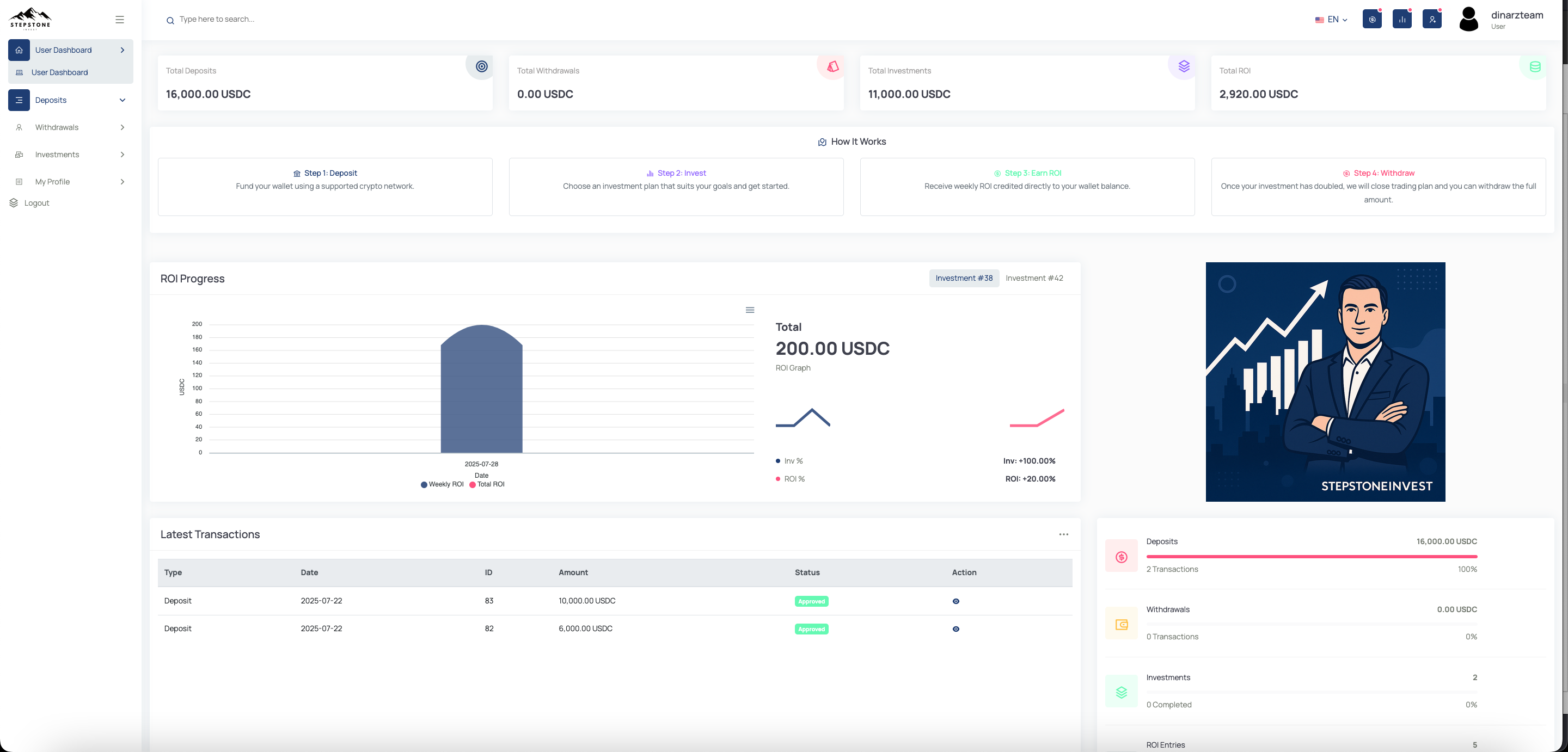Switch to the Investment #42 tab
The image size is (1568, 752).
click(x=1034, y=278)
